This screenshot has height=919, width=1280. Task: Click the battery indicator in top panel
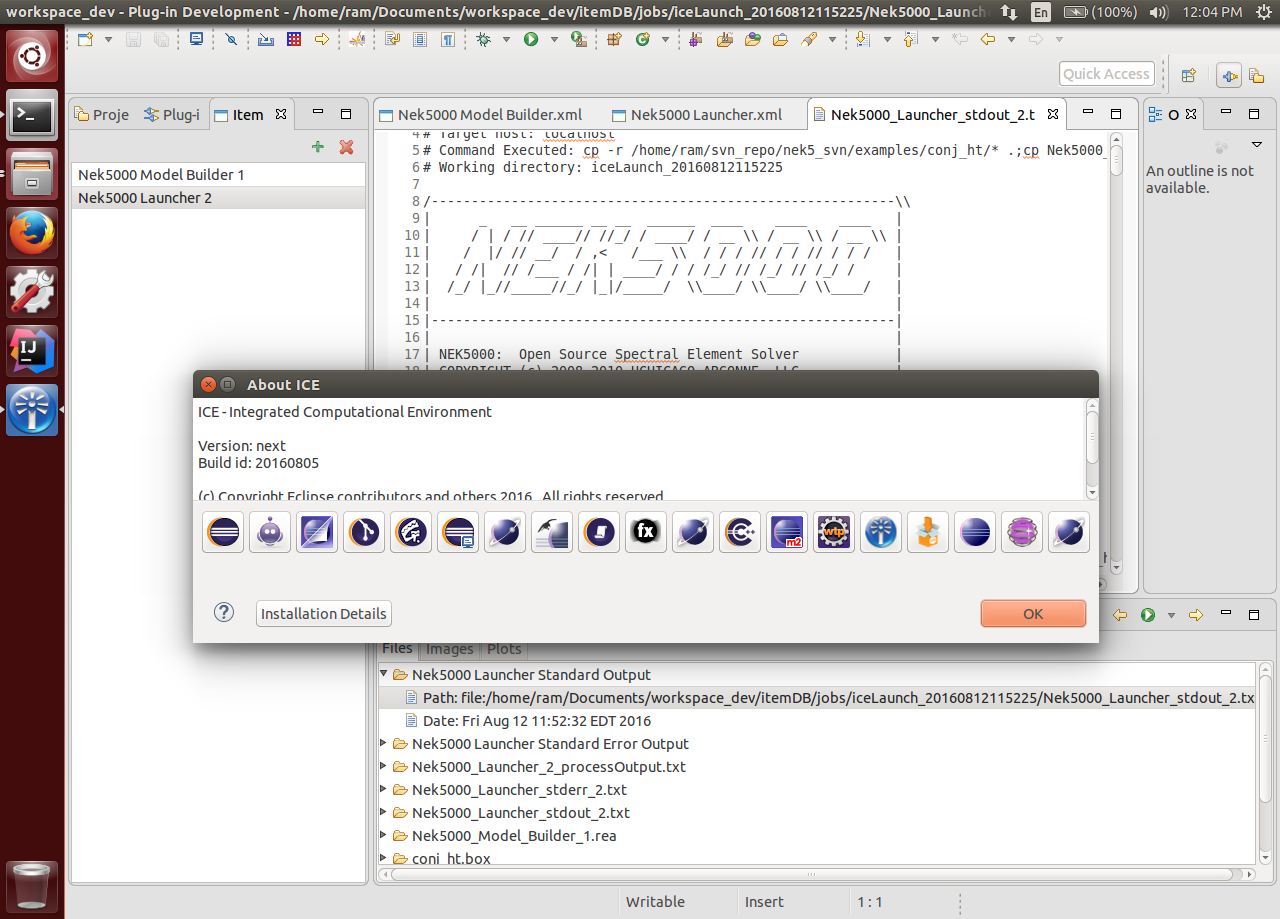1100,12
